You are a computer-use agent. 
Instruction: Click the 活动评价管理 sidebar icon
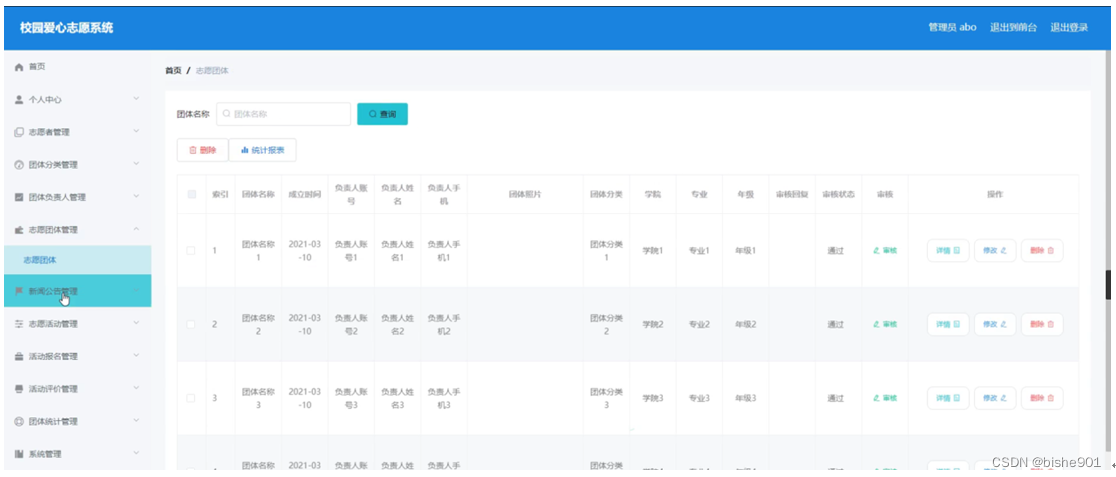(19, 389)
